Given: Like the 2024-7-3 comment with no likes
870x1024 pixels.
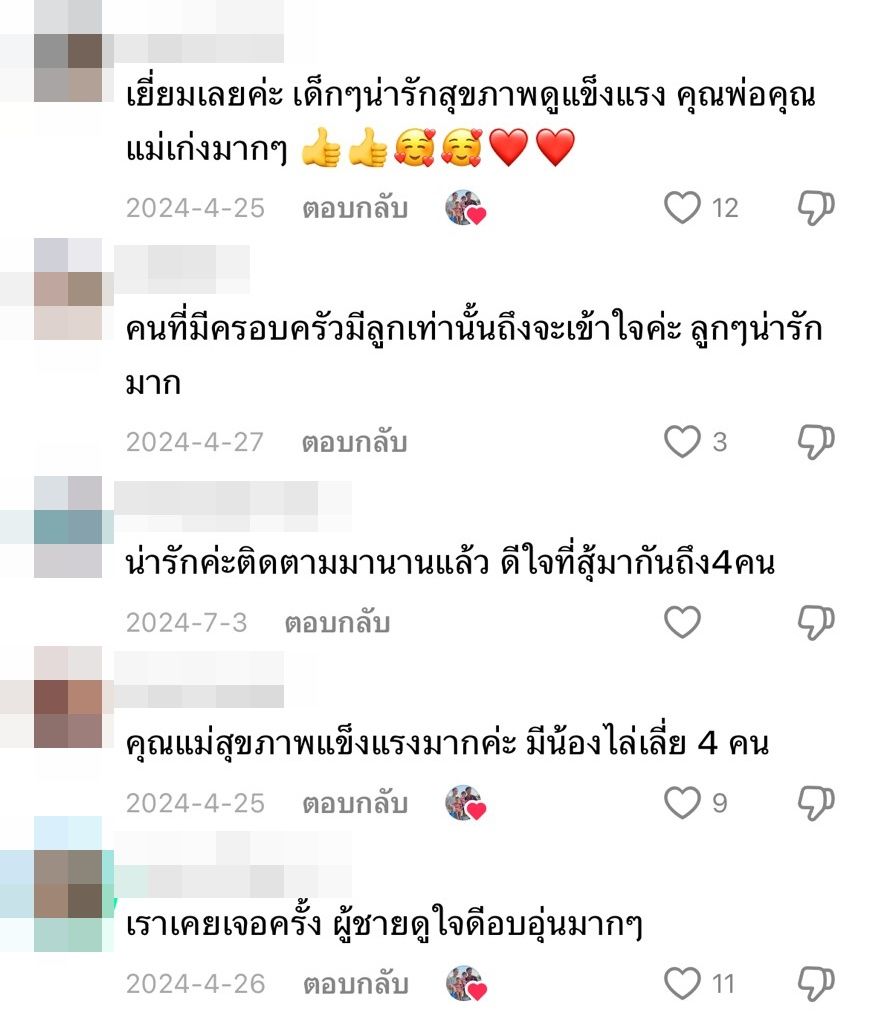Looking at the screenshot, I should [x=682, y=622].
